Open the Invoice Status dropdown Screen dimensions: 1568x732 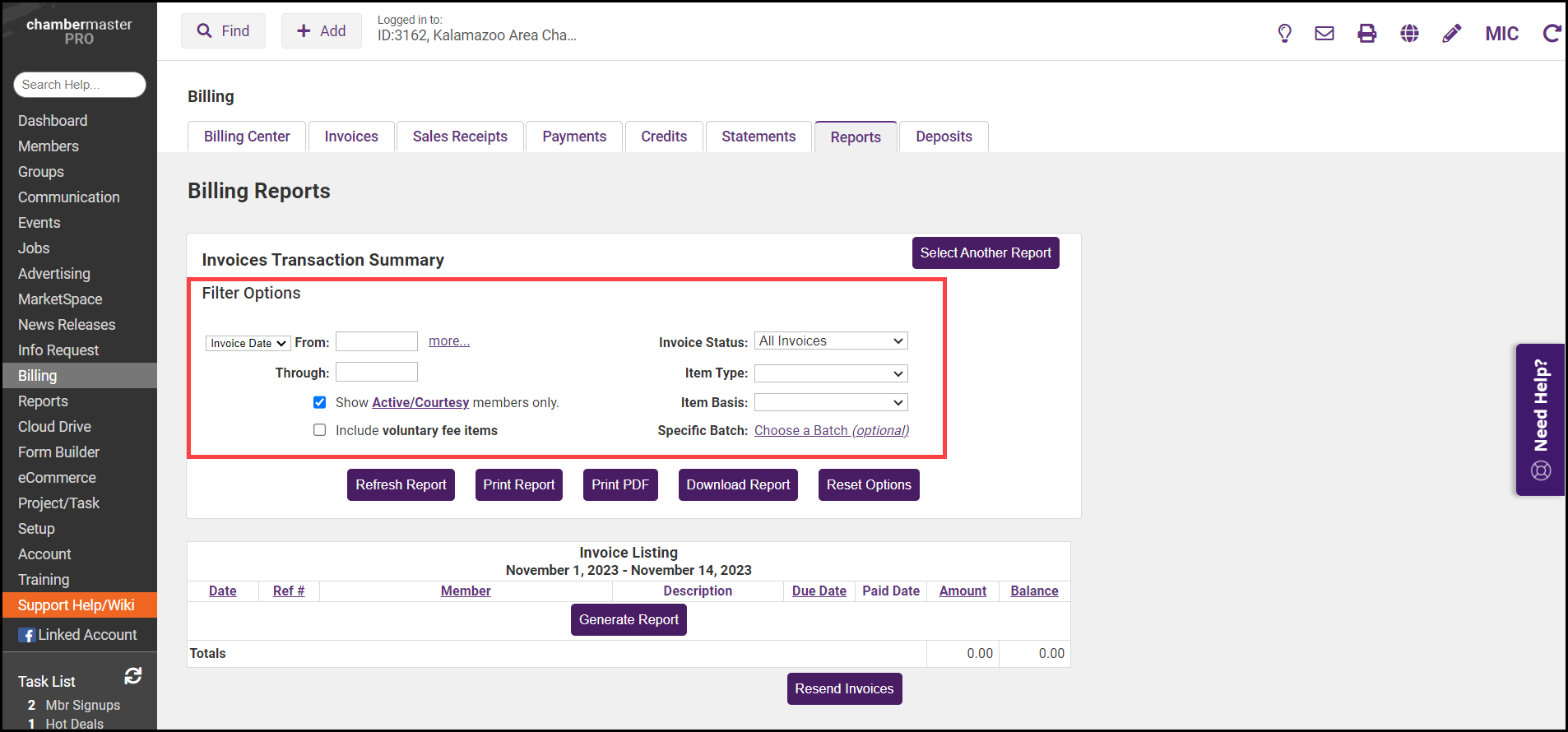tap(831, 341)
